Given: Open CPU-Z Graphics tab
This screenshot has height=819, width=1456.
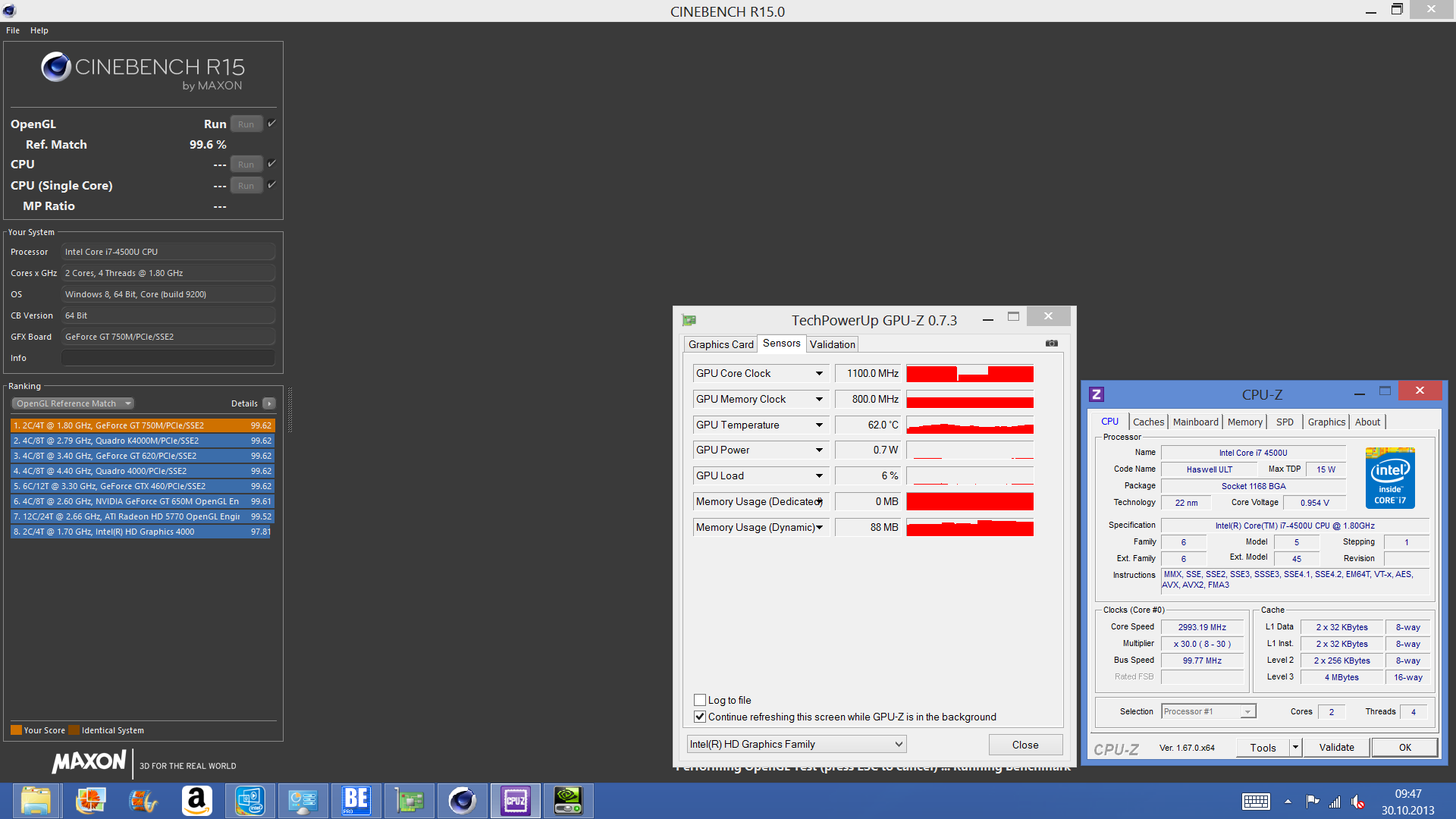Looking at the screenshot, I should tap(1326, 422).
